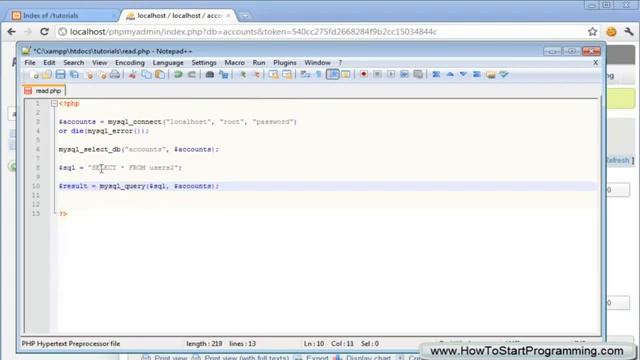Click the Replace toolbar icon
Screen dimensions: 640x360
point(224,75)
